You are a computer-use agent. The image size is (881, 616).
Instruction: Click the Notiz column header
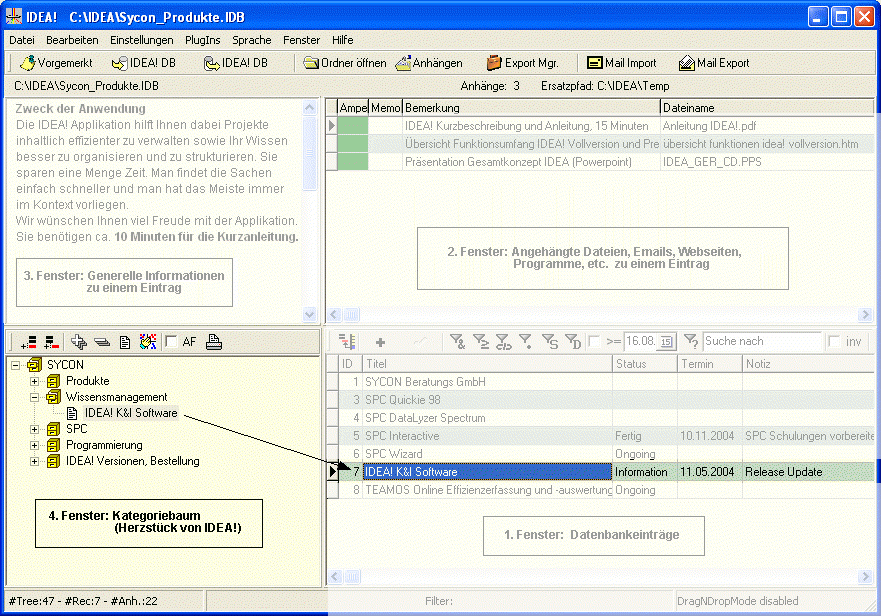click(809, 364)
